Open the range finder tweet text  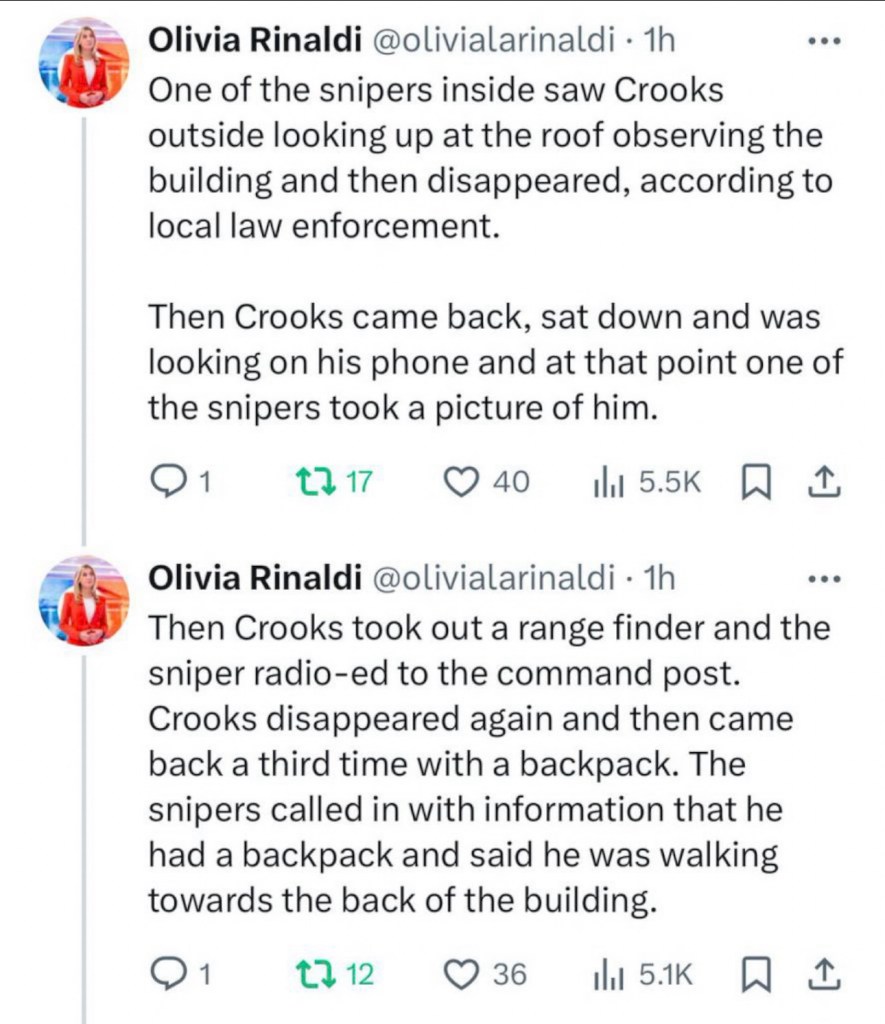tap(470, 765)
